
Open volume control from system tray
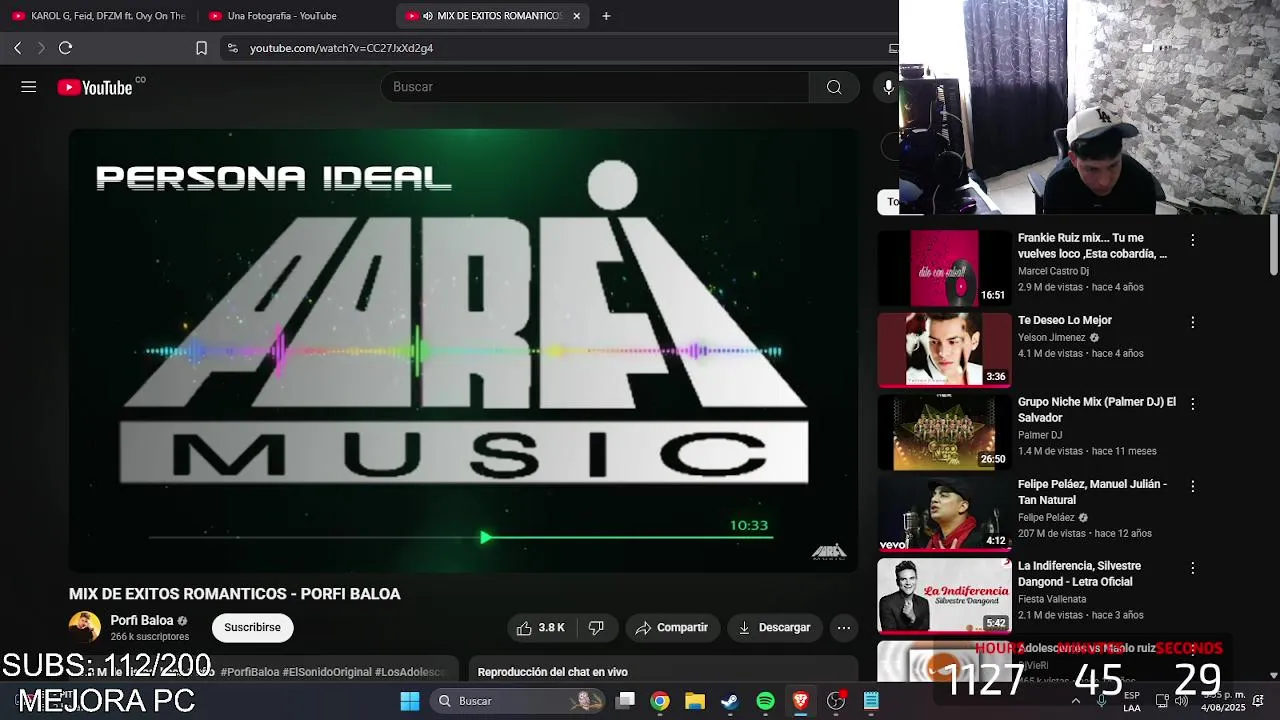pyautogui.click(x=1181, y=701)
